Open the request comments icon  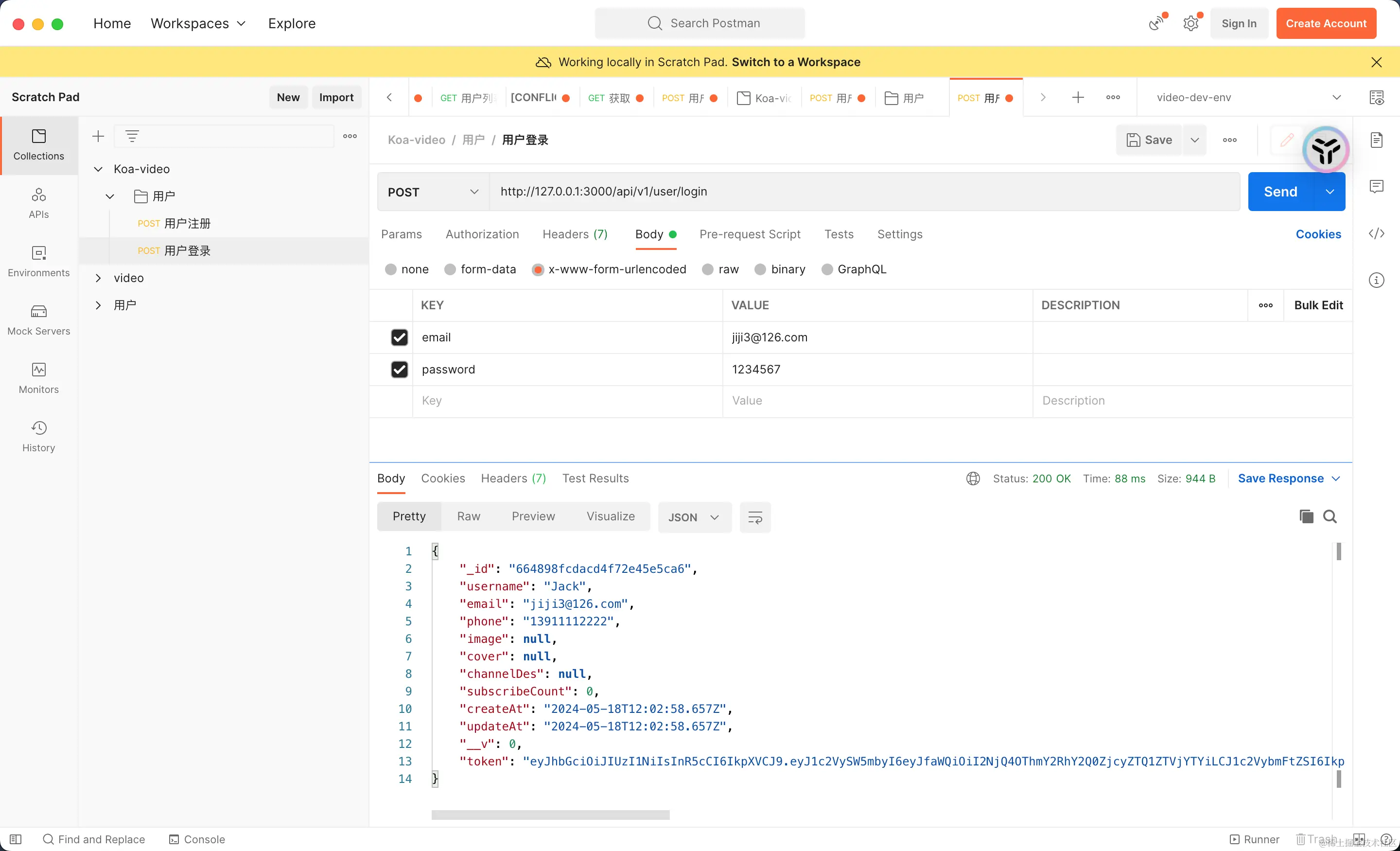click(x=1376, y=186)
